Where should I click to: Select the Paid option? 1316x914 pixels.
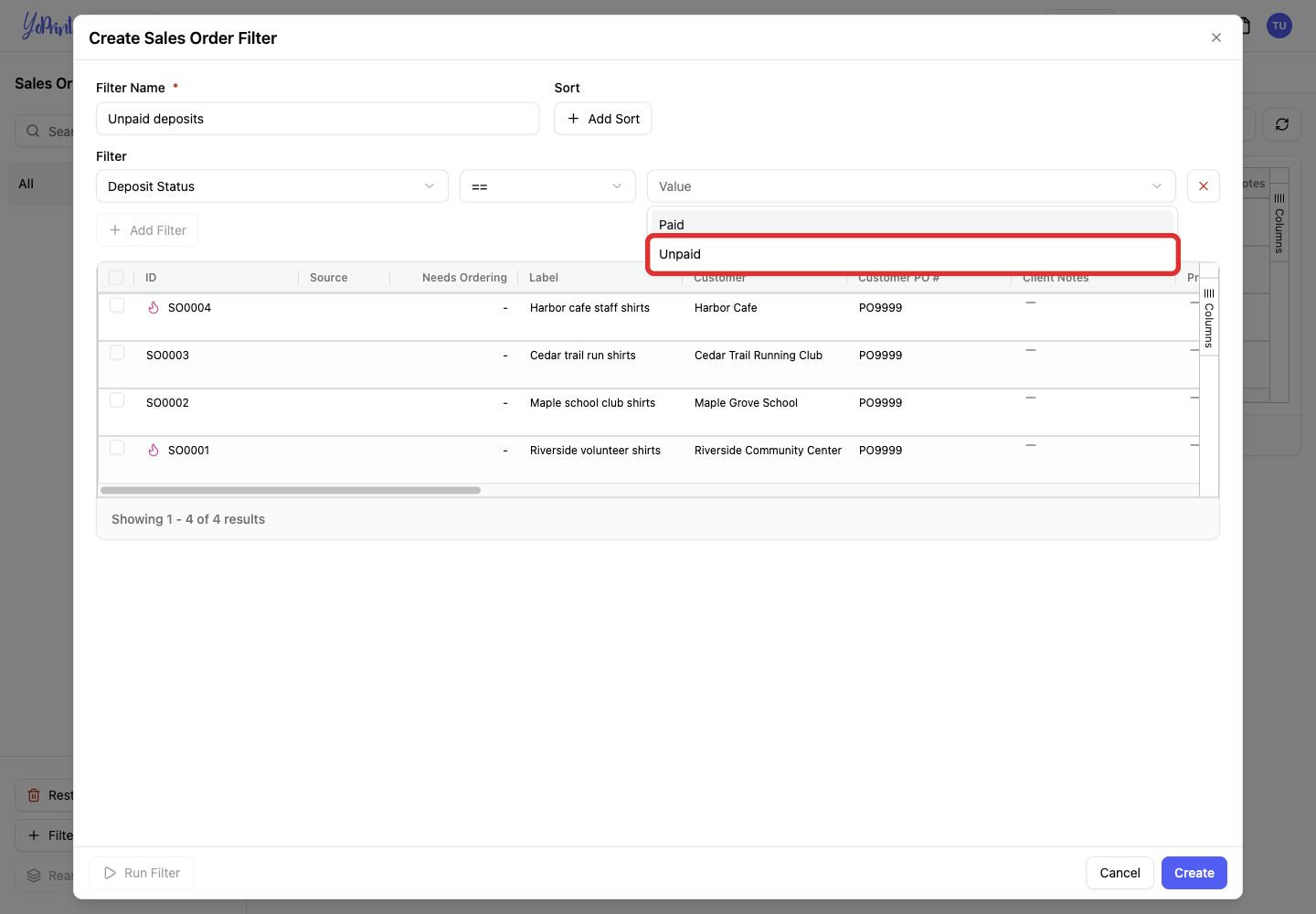912,223
